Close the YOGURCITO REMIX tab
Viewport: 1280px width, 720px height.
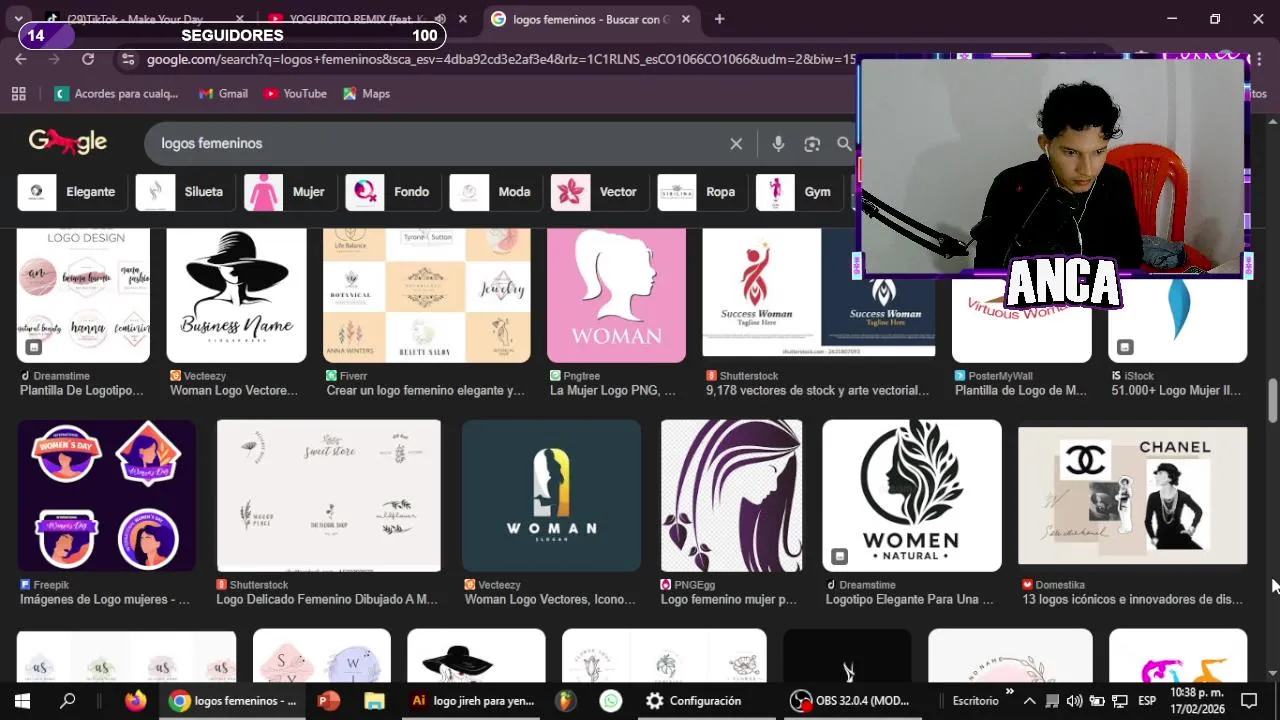coord(462,19)
